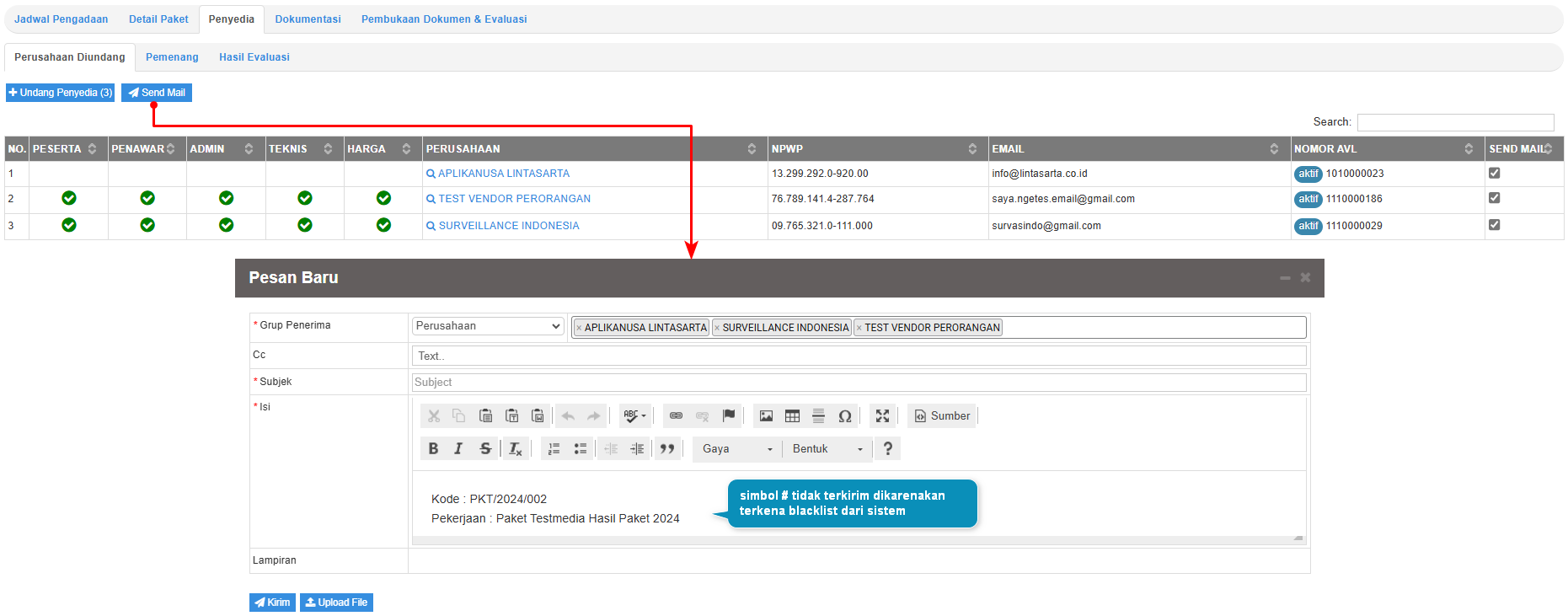Add a hyperlink with the link icon
1568x616 pixels.
[676, 416]
